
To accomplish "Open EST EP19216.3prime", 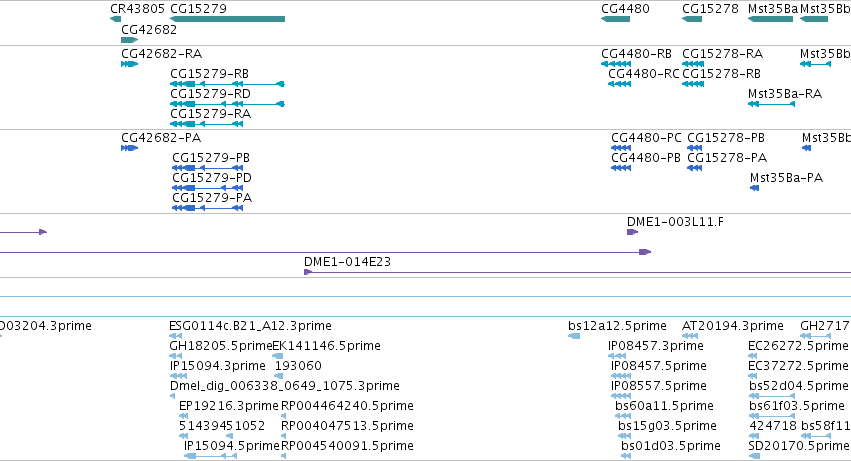I will pos(228,407).
